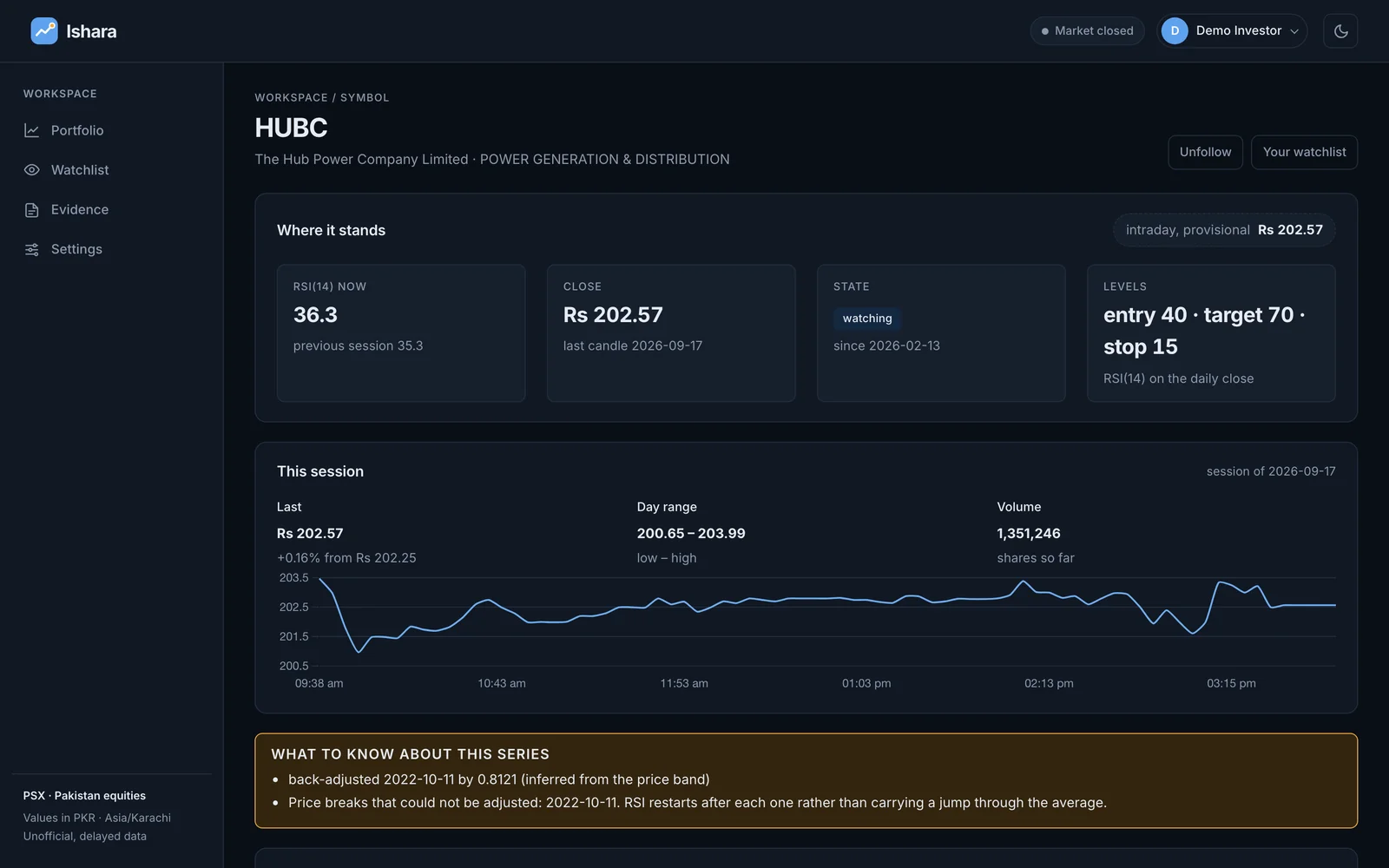
Task: Click the Volume figure 1,351,246
Action: (x=1029, y=534)
